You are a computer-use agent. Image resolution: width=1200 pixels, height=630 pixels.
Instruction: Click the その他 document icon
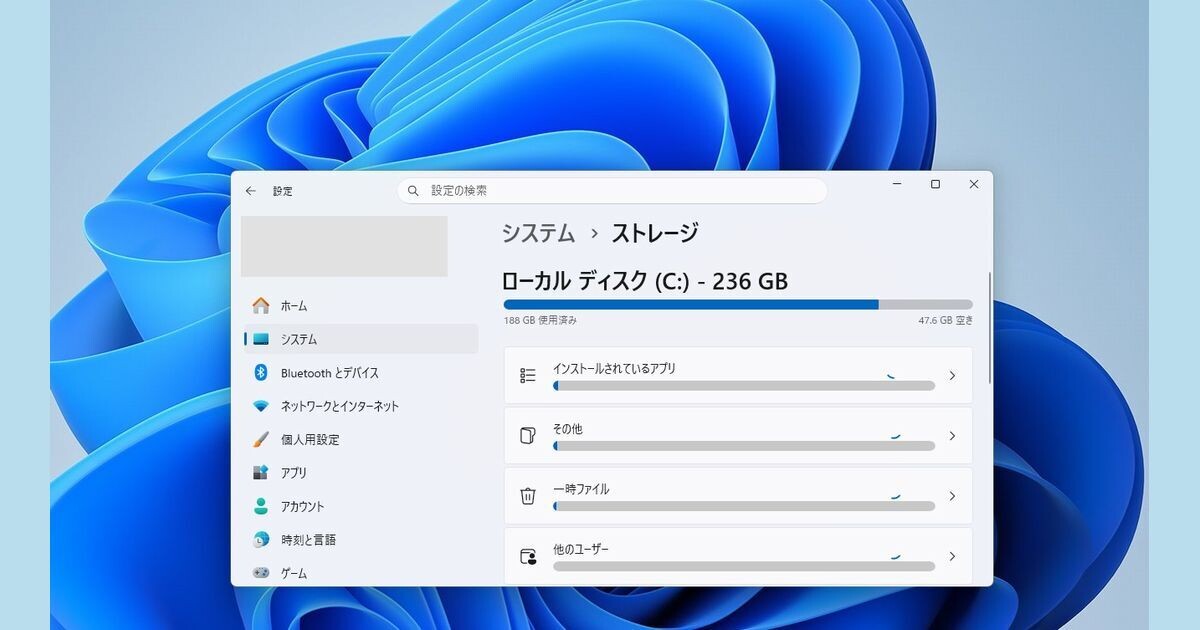tap(528, 436)
